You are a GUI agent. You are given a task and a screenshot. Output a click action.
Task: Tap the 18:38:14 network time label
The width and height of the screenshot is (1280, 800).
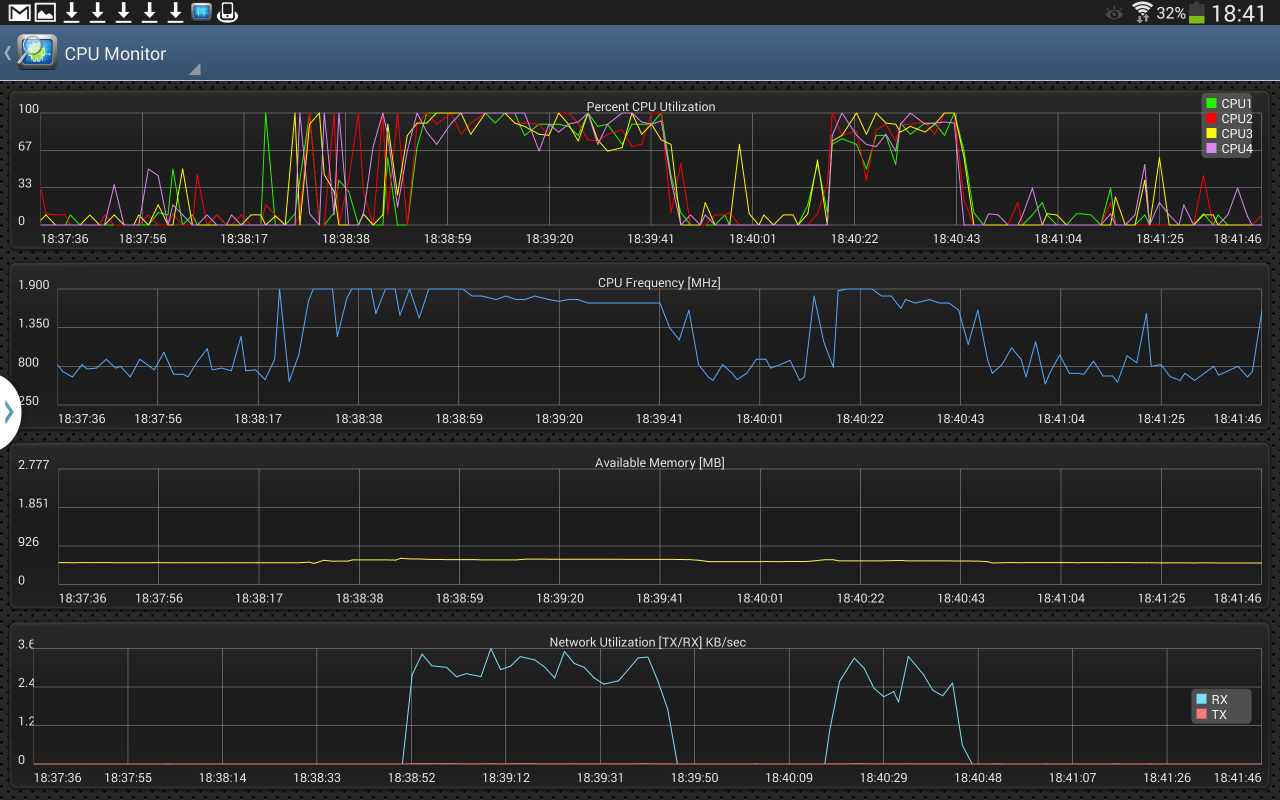[x=222, y=777]
